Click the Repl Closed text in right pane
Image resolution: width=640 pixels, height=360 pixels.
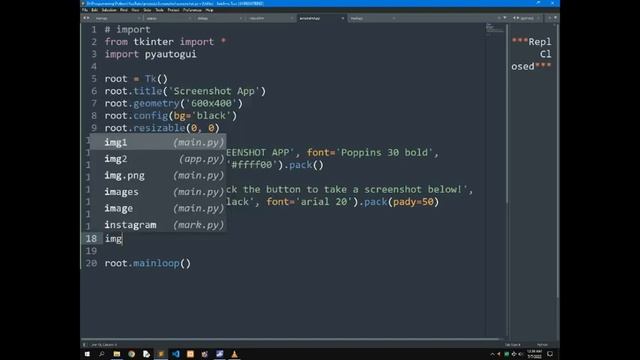point(531,54)
